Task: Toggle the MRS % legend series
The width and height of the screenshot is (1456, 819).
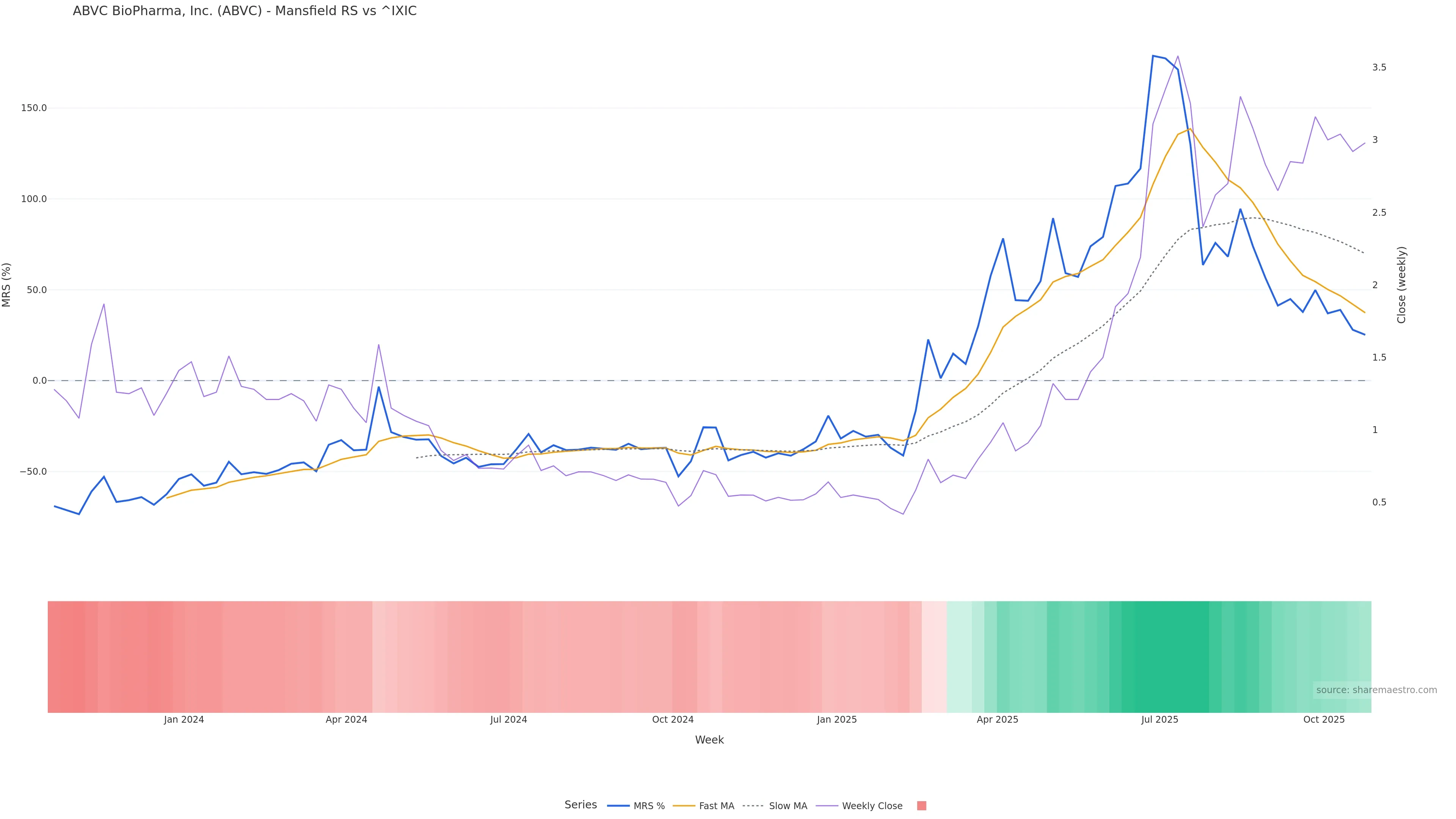Action: 649,806
